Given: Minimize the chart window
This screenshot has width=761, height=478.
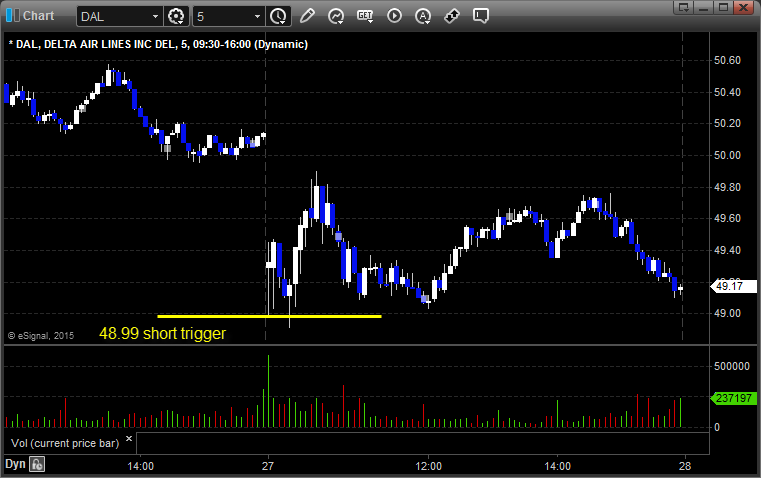Looking at the screenshot, I should pyautogui.click(x=703, y=7).
